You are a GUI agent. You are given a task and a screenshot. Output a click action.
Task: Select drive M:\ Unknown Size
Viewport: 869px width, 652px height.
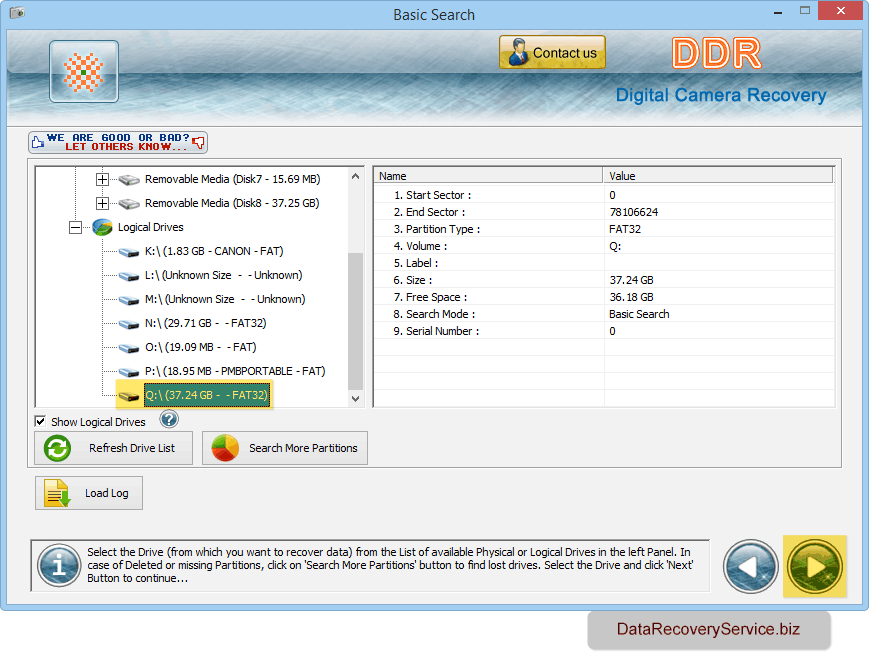pyautogui.click(x=225, y=299)
